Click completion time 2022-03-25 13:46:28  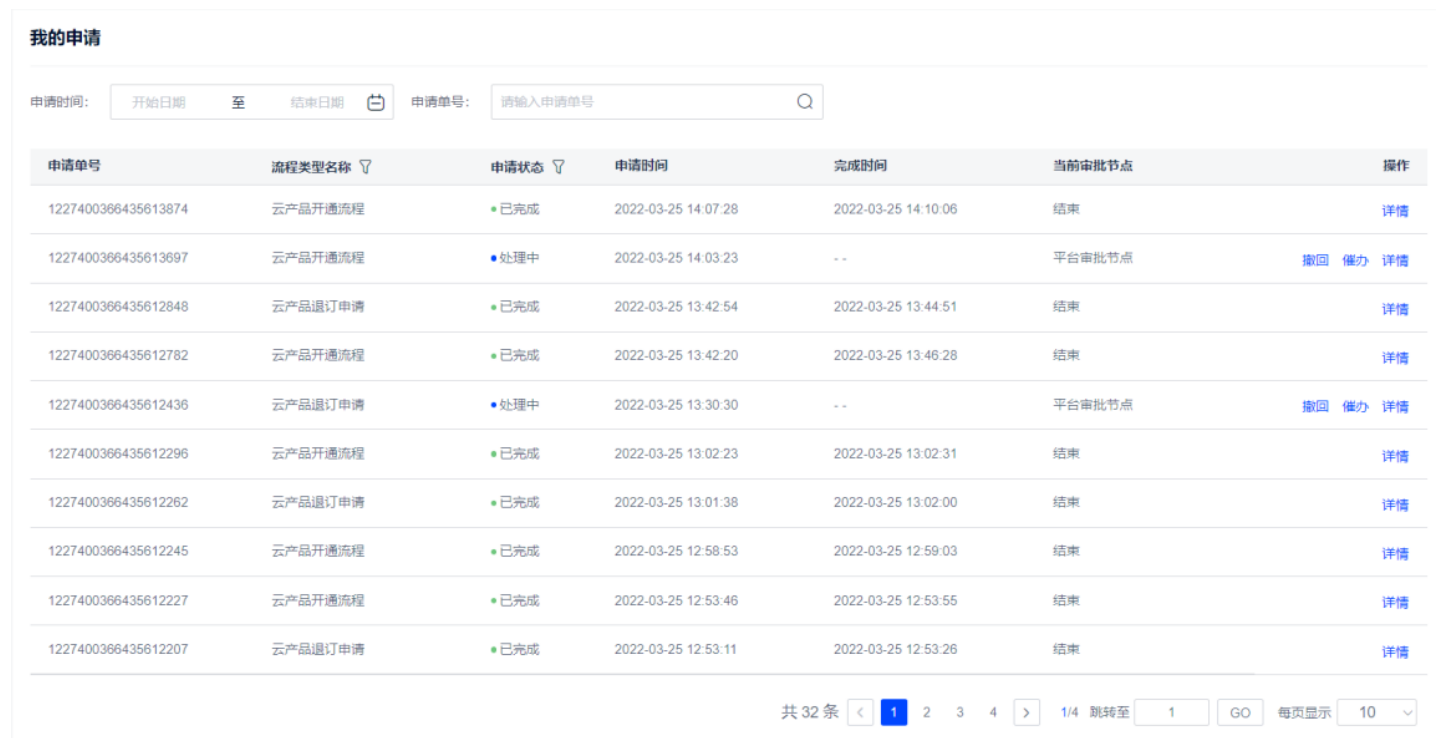895,355
